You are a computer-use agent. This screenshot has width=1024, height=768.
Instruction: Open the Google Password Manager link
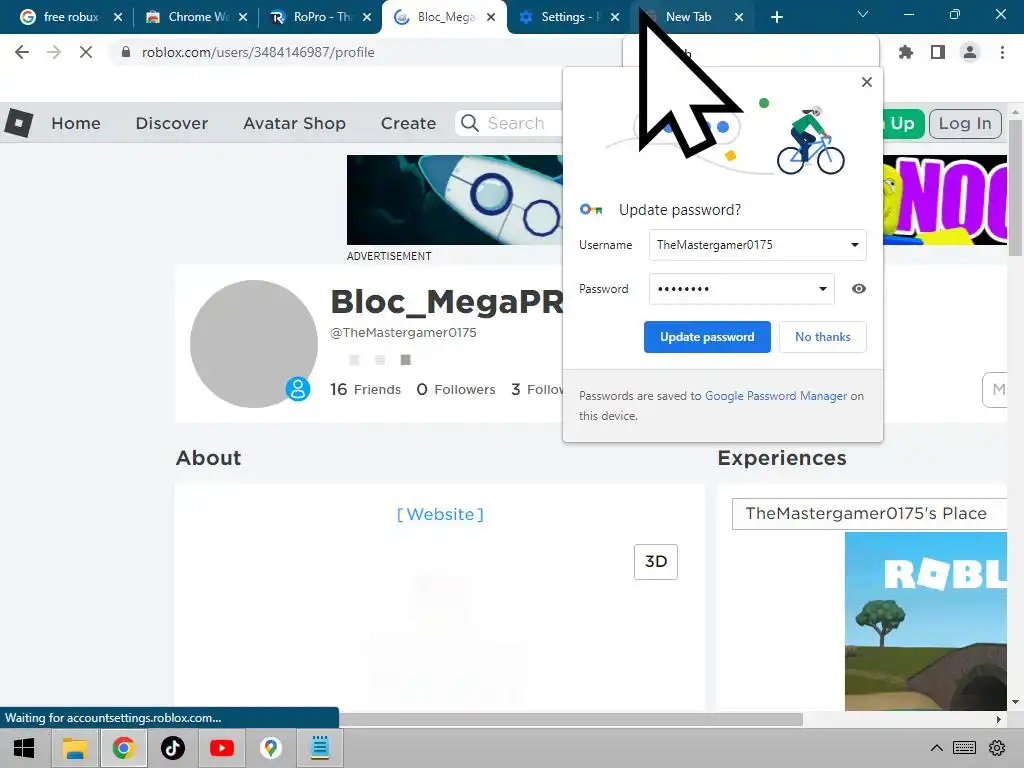coord(776,396)
